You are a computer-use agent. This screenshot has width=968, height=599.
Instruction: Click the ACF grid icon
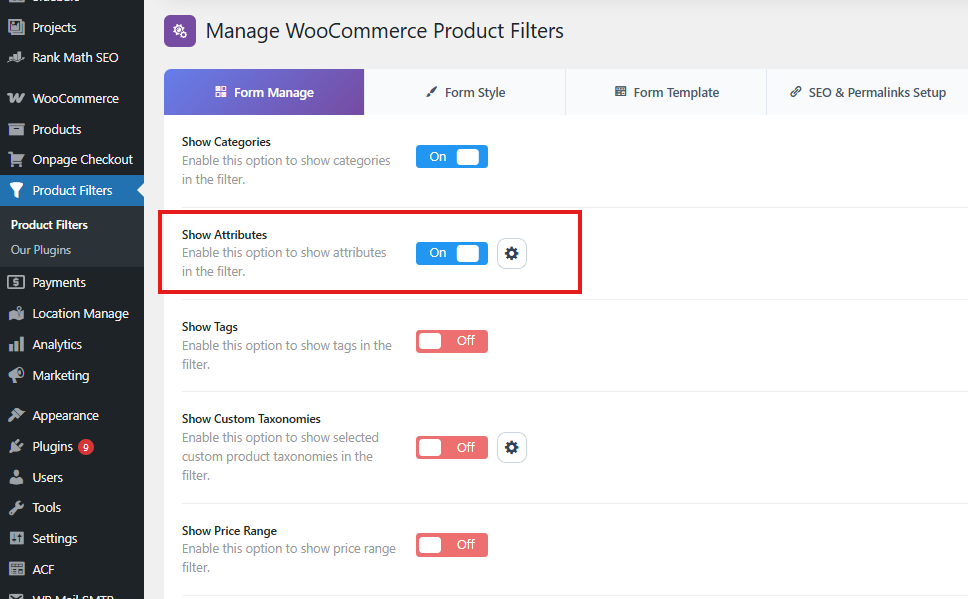pyautogui.click(x=17, y=569)
